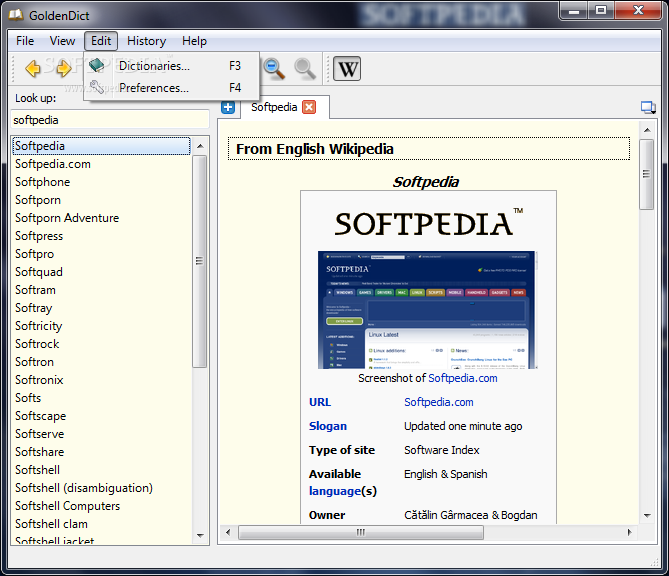Go forward with the right arrow icon

(64, 68)
